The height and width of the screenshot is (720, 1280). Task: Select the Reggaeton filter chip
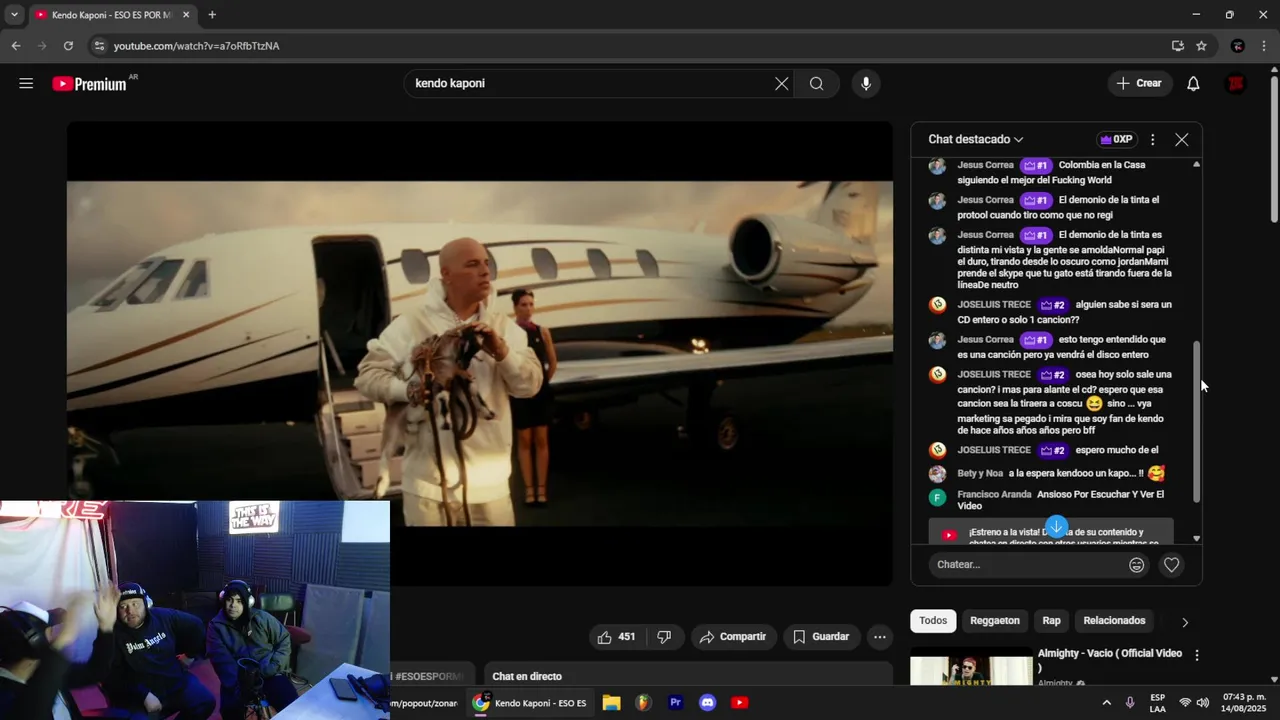pyautogui.click(x=995, y=621)
